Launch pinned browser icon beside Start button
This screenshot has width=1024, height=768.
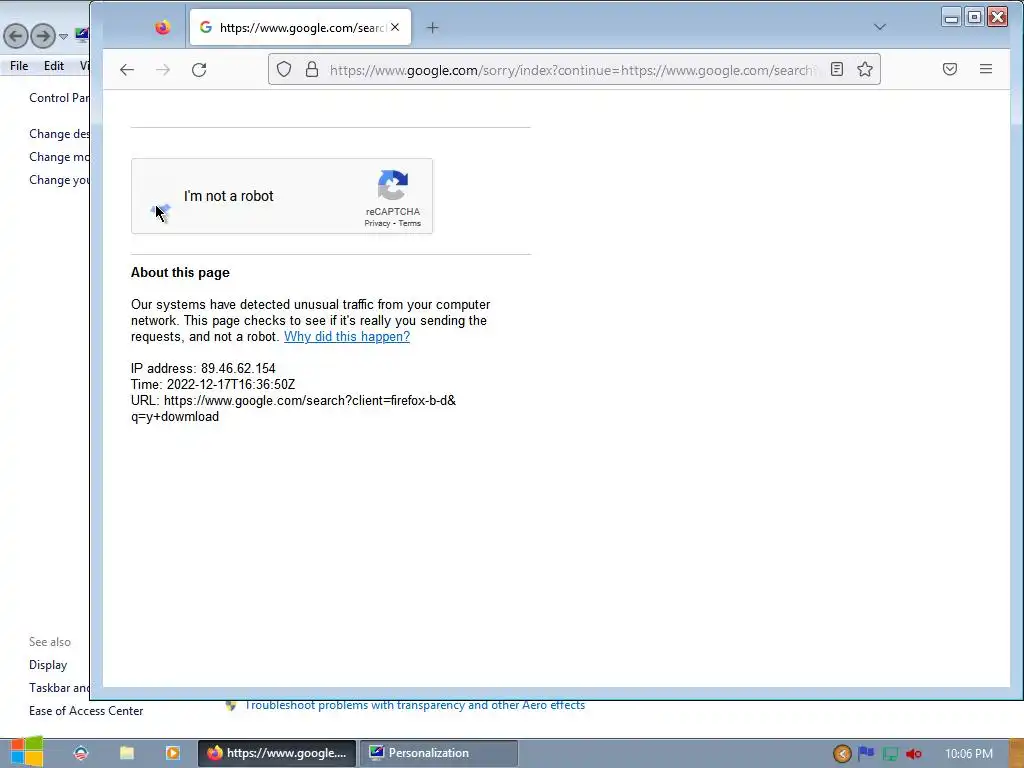tap(80, 753)
